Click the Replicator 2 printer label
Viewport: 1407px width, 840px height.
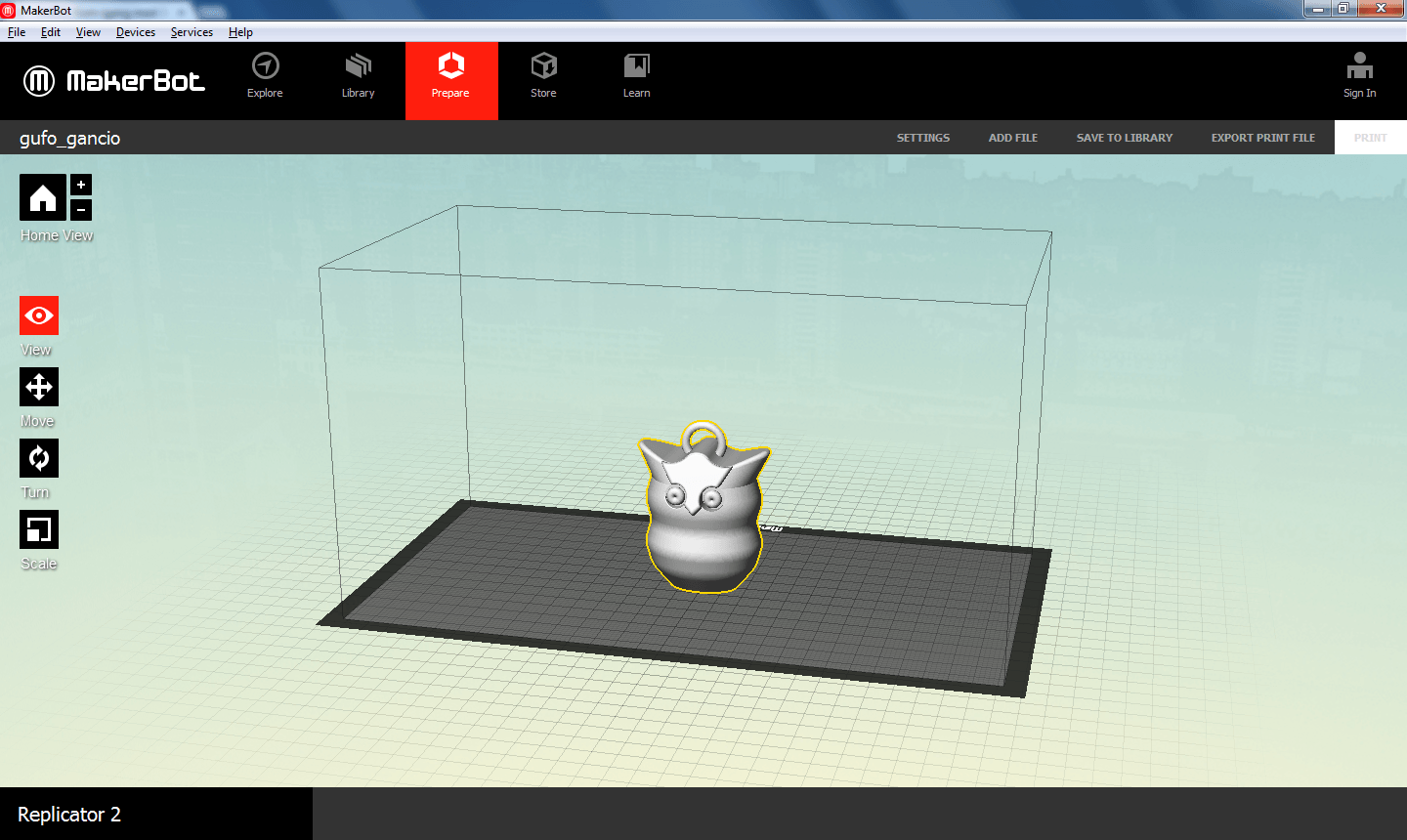tap(69, 815)
